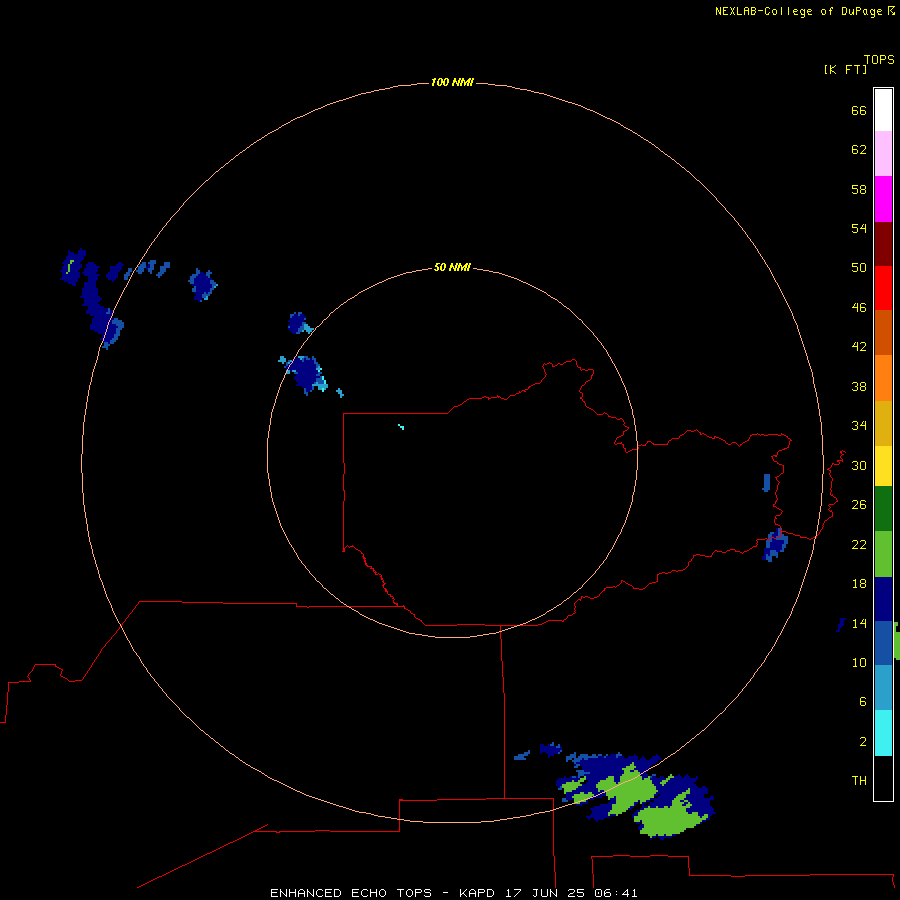The image size is (900, 900).
Task: Click the '46' legend value
Action: coord(859,308)
